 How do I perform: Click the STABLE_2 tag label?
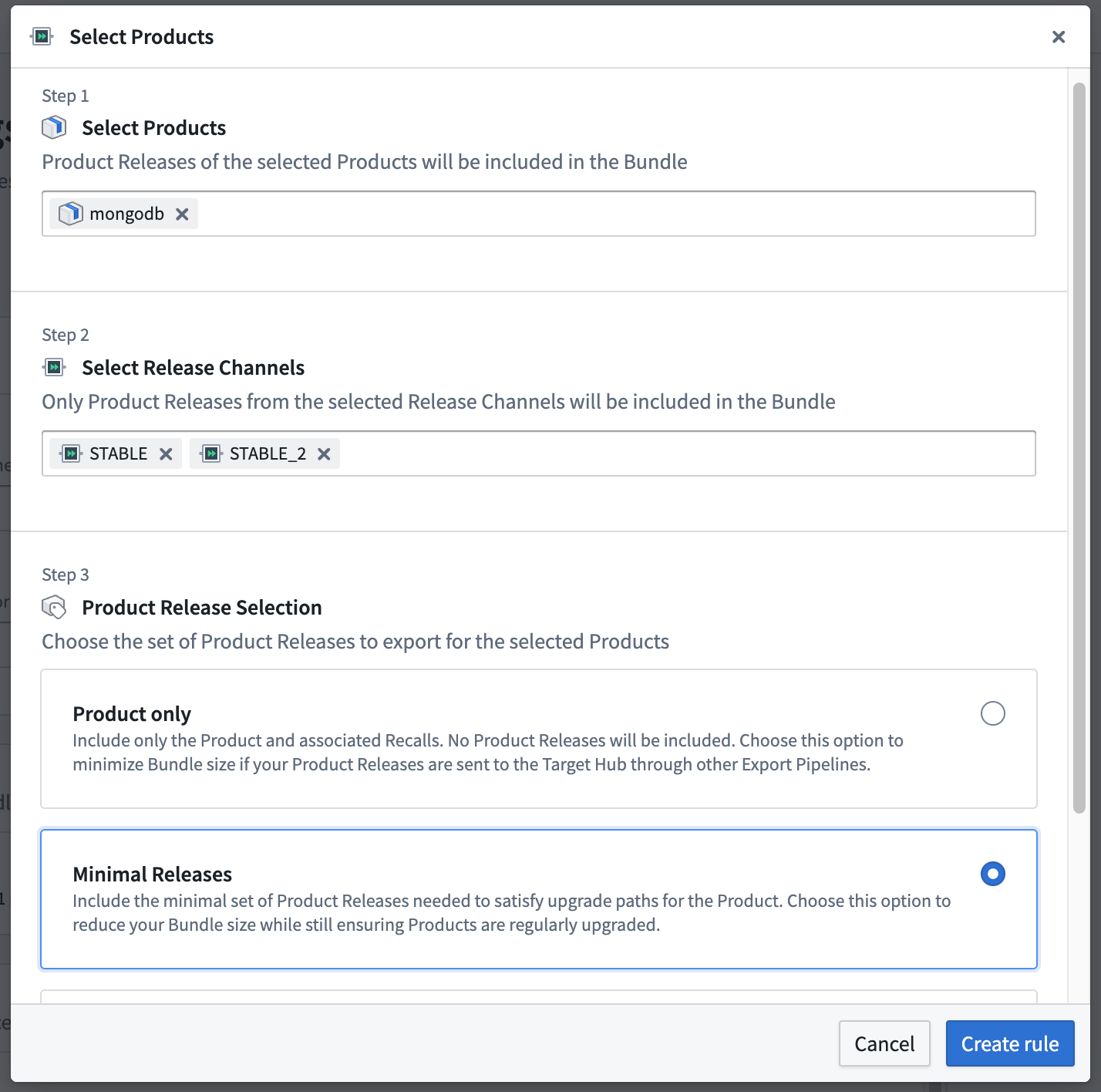click(268, 453)
